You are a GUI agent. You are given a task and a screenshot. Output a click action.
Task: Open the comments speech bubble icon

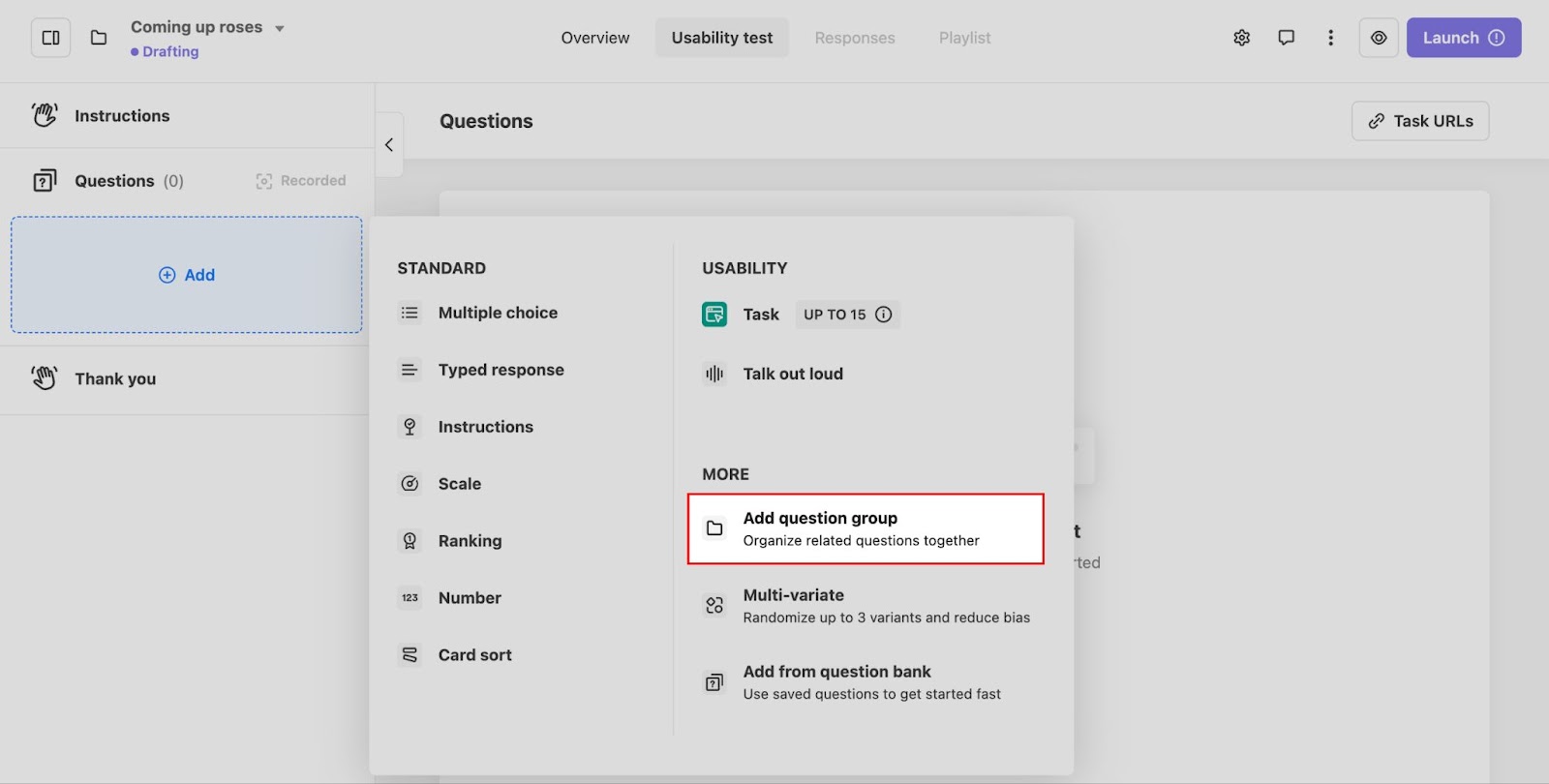tap(1286, 38)
